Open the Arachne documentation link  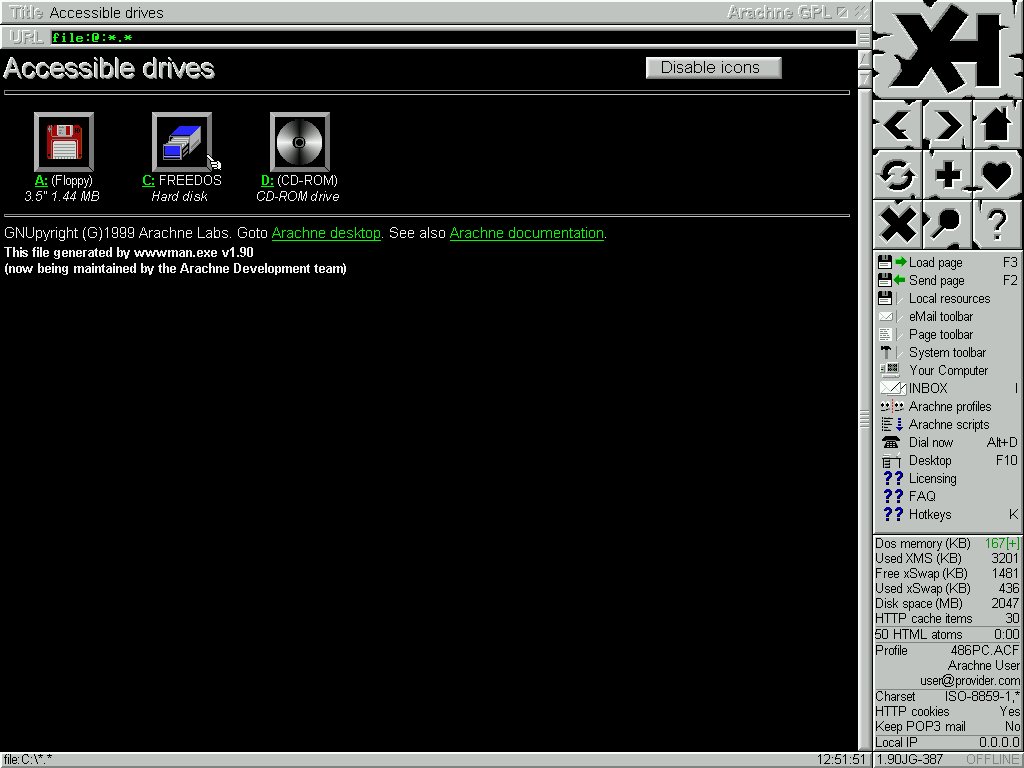(526, 233)
